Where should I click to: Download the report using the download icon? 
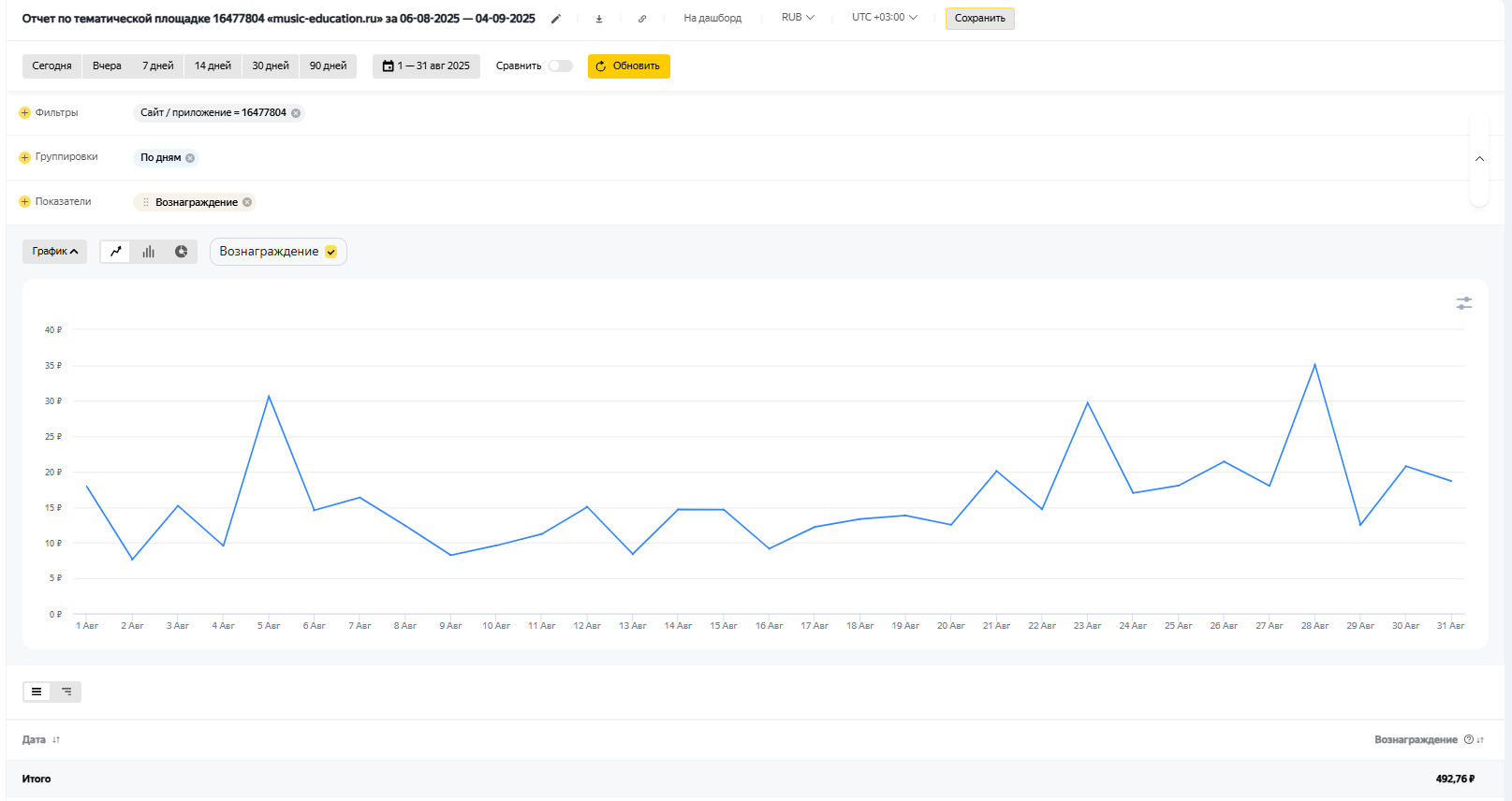(x=599, y=19)
